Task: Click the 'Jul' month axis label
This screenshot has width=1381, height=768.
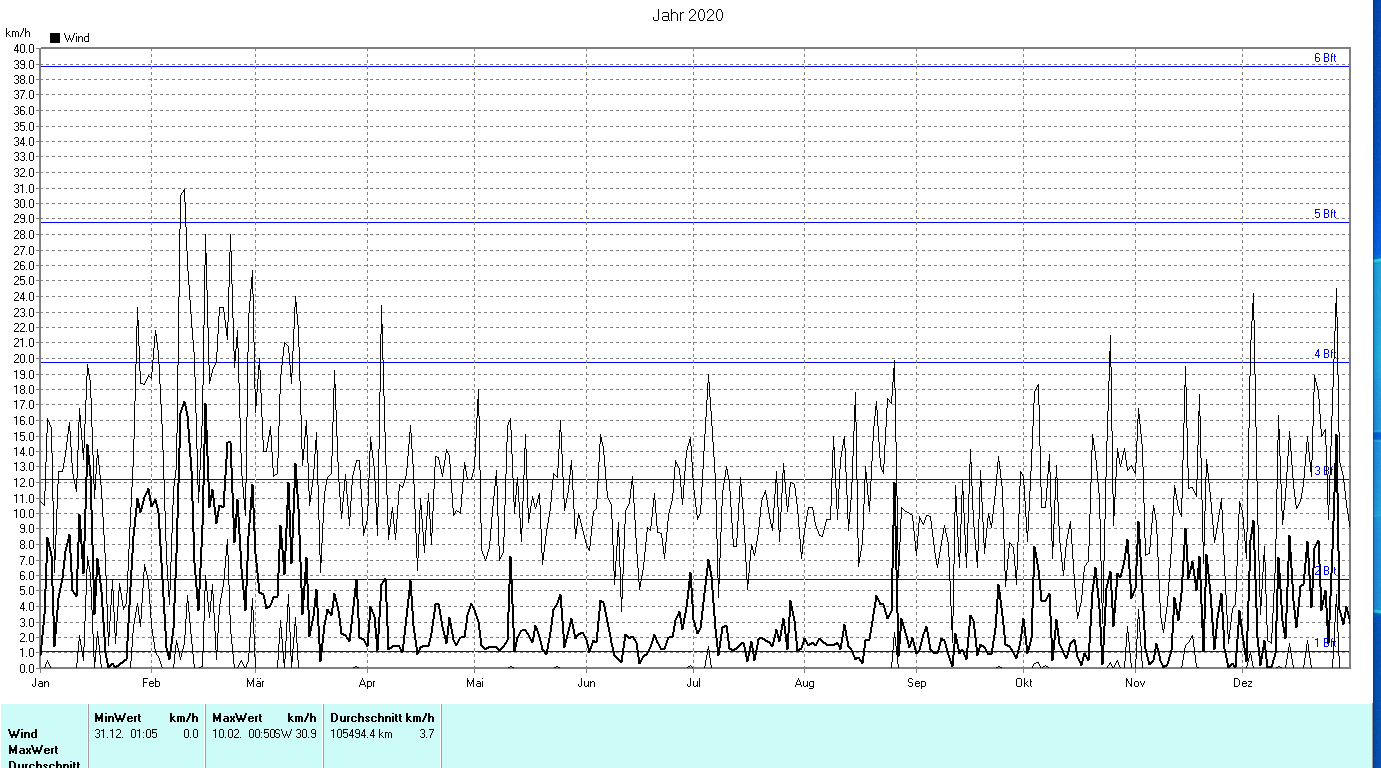Action: click(693, 684)
